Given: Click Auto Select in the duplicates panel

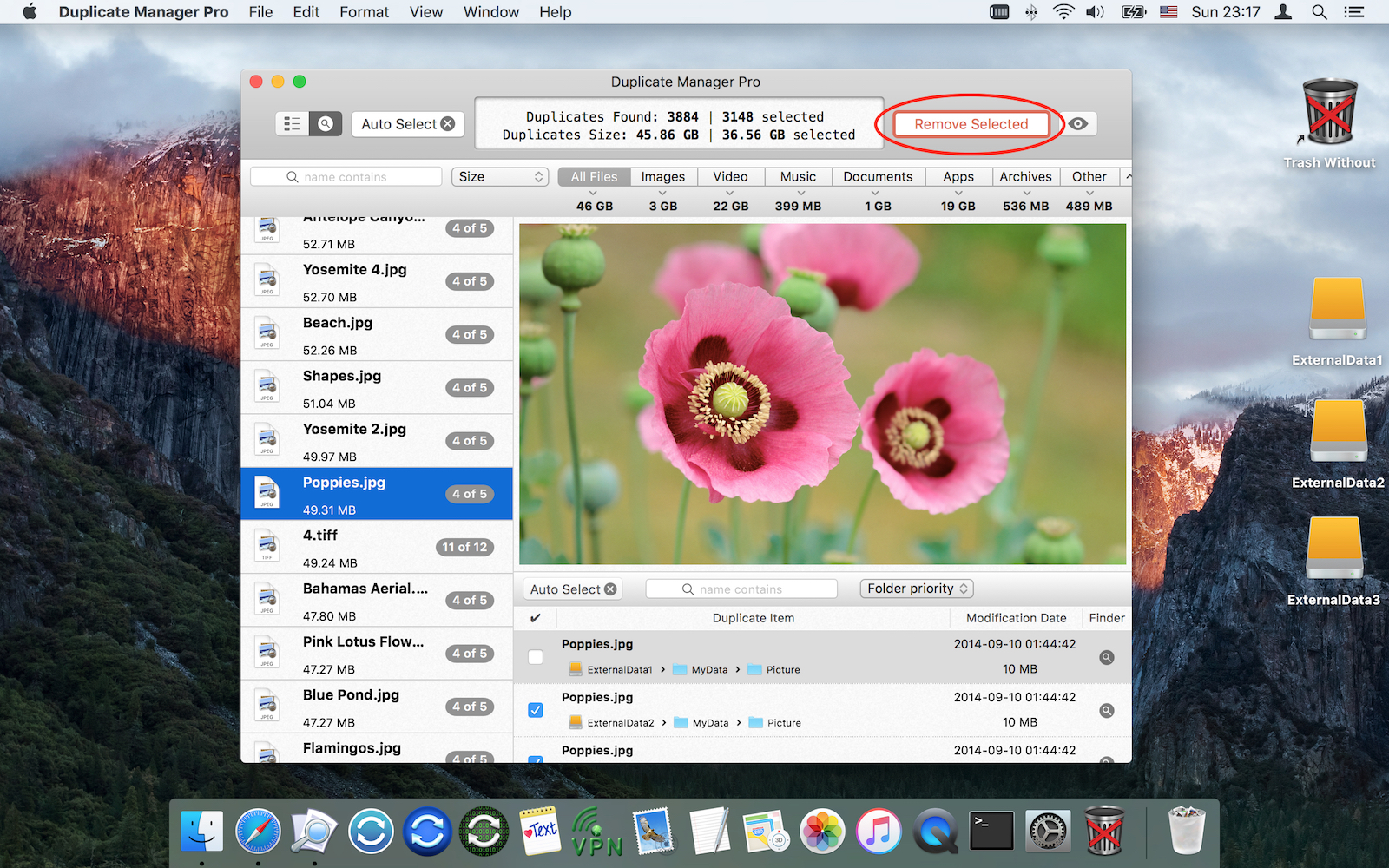Looking at the screenshot, I should [x=565, y=589].
